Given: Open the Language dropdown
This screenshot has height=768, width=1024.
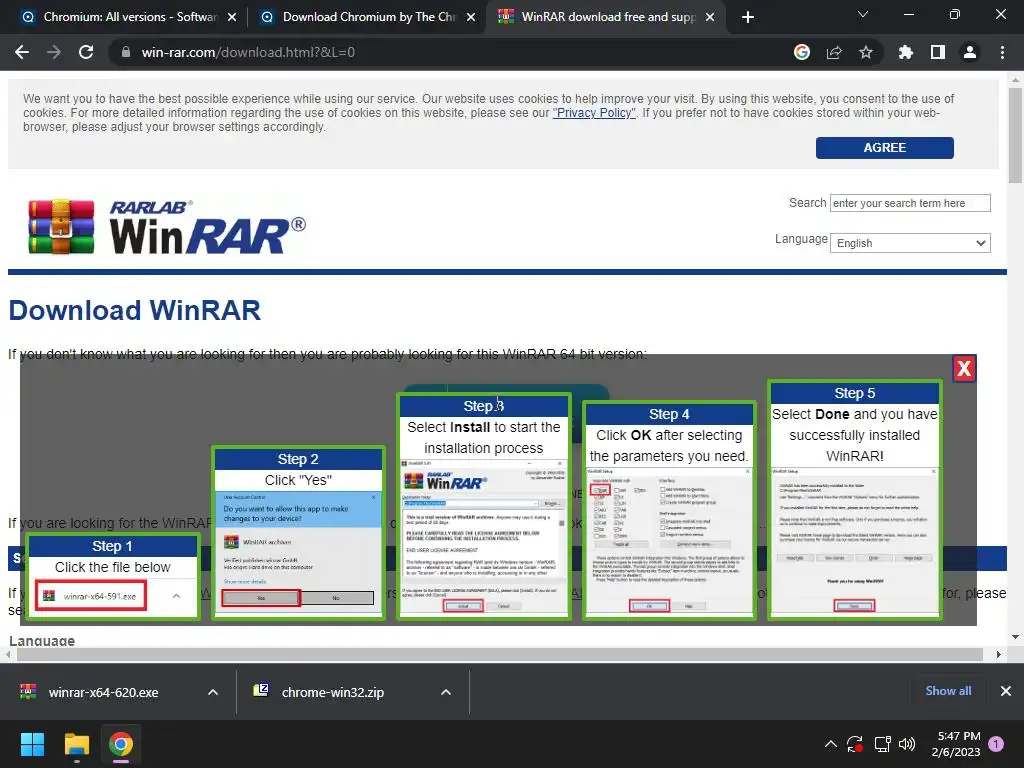Looking at the screenshot, I should tap(910, 243).
